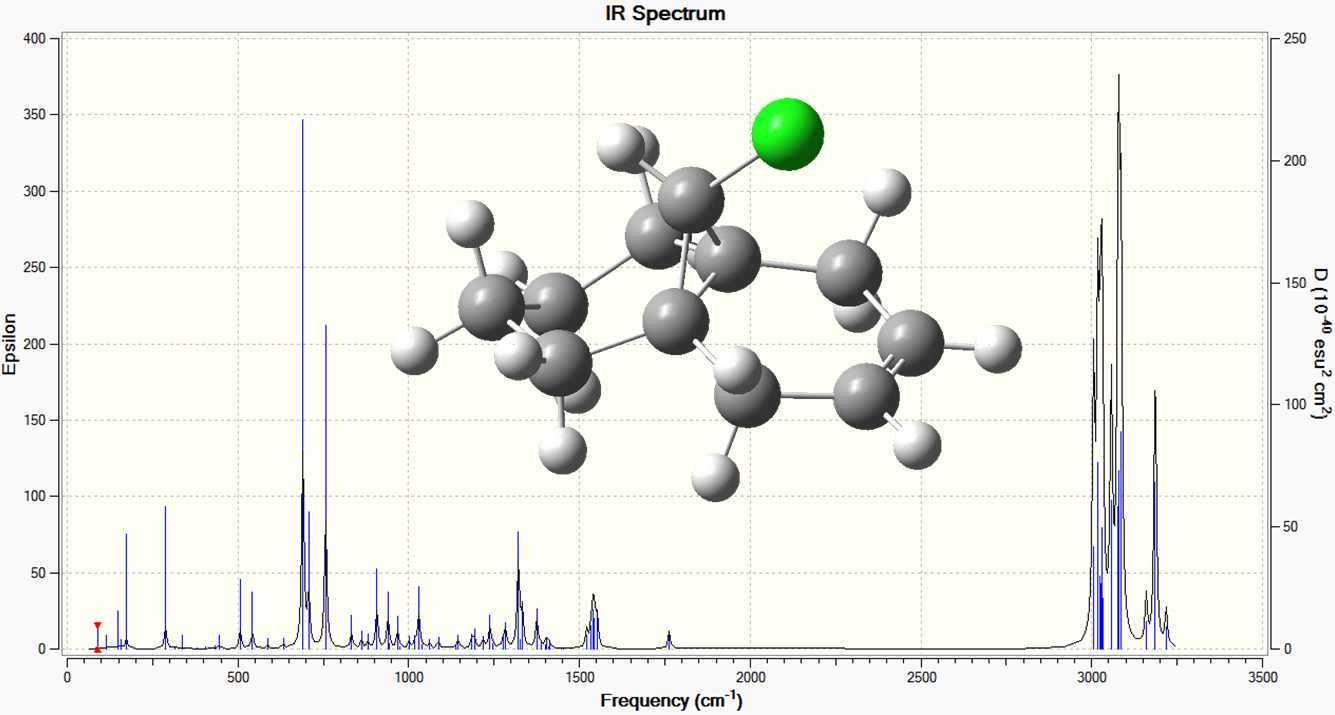Viewport: 1335px width, 715px height.
Task: Select the hydrogen atom farthest right on molecule
Action: pyautogui.click(x=997, y=348)
